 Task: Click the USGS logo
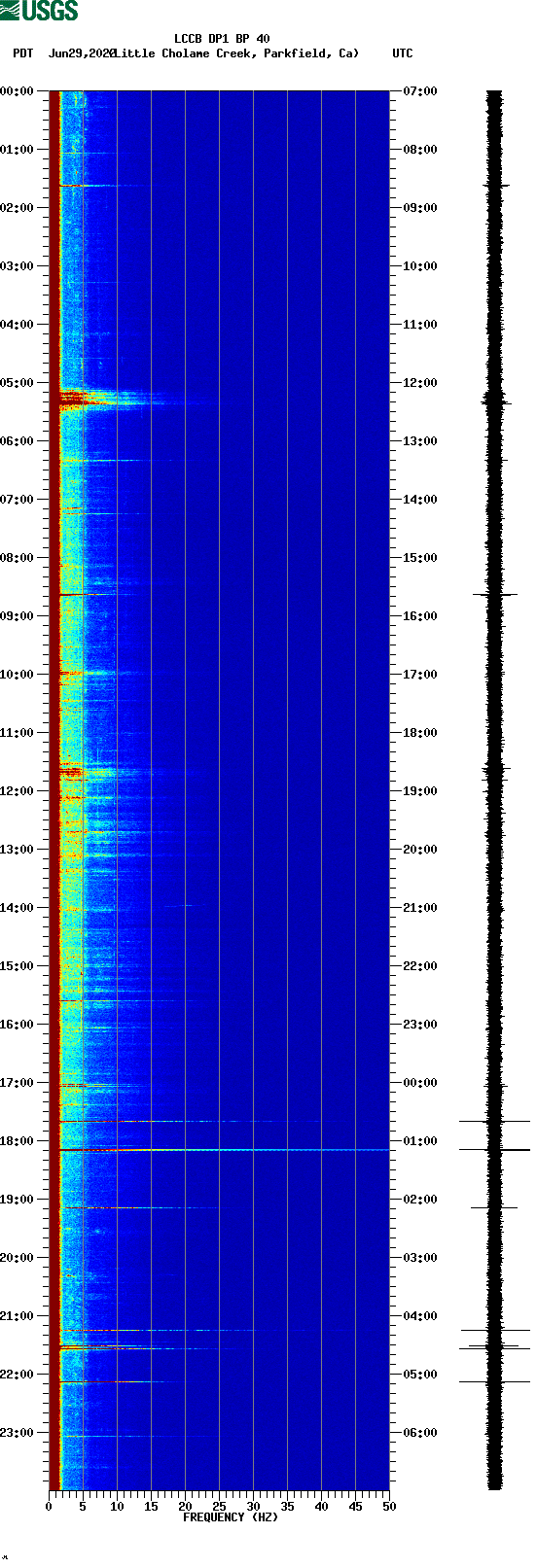click(39, 11)
